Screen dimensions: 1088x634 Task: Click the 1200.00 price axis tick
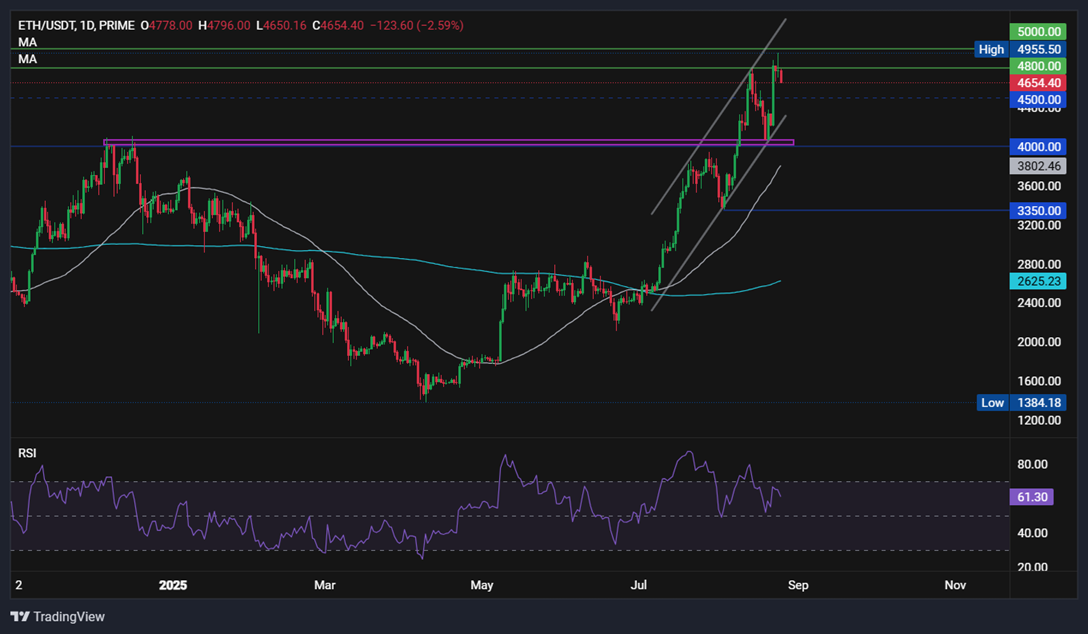(x=1039, y=420)
